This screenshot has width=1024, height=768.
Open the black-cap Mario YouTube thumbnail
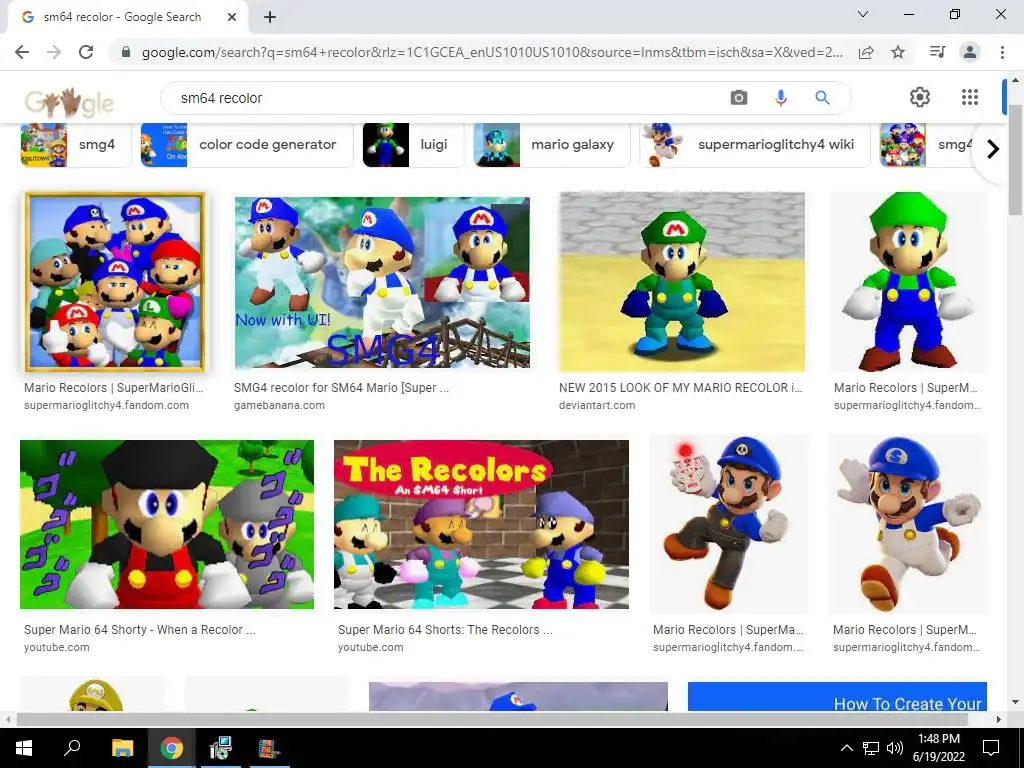167,524
